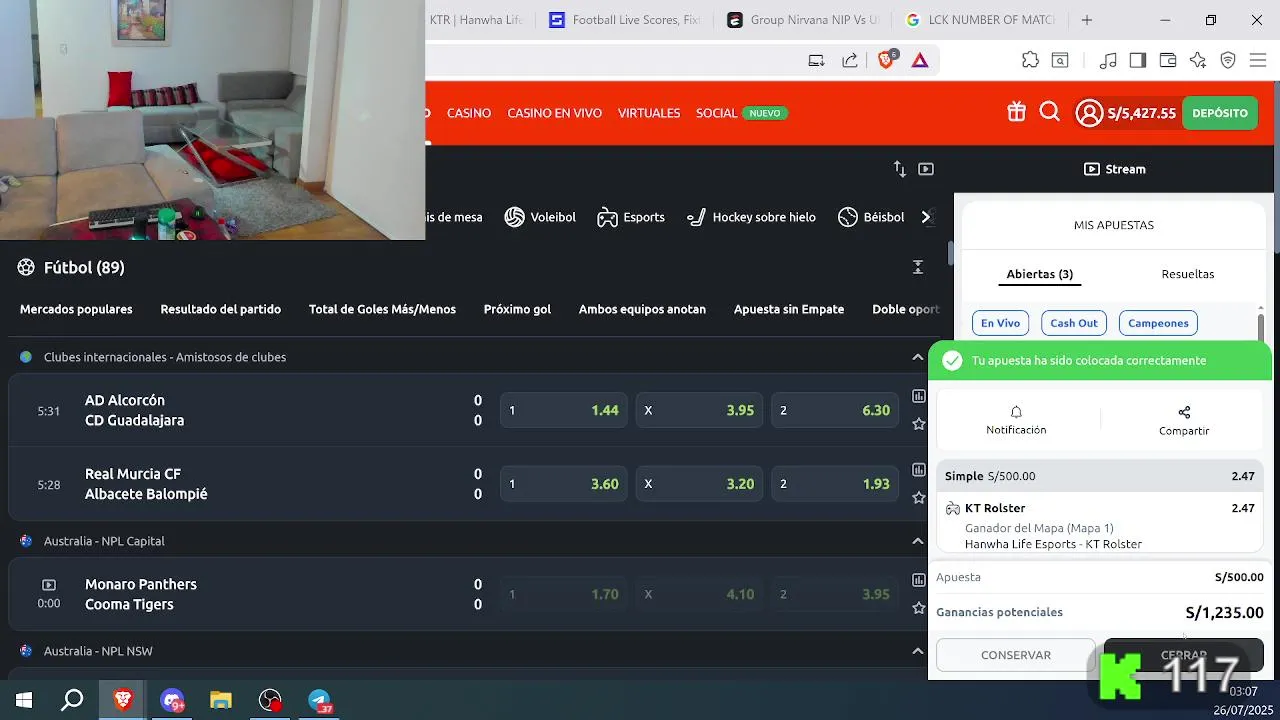Screen dimensions: 1280x720
Task: Click the Brave Shields lion icon
Action: click(886, 60)
